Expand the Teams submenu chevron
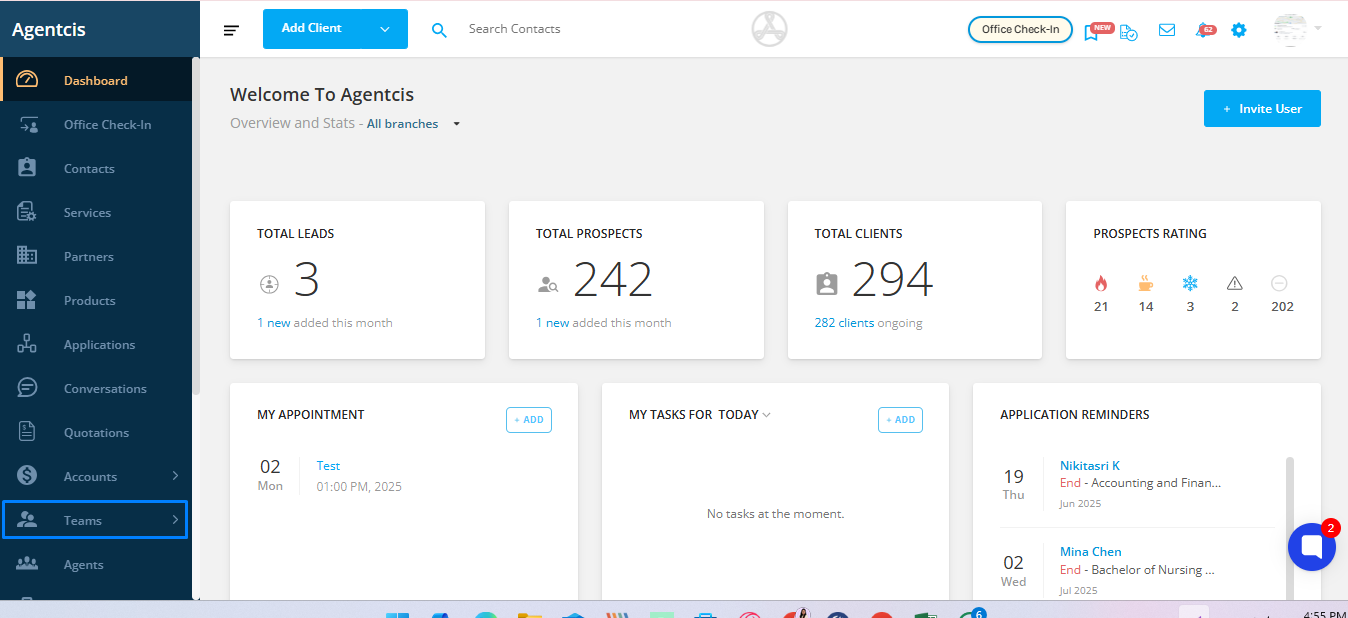The image size is (1348, 618). pos(175,520)
